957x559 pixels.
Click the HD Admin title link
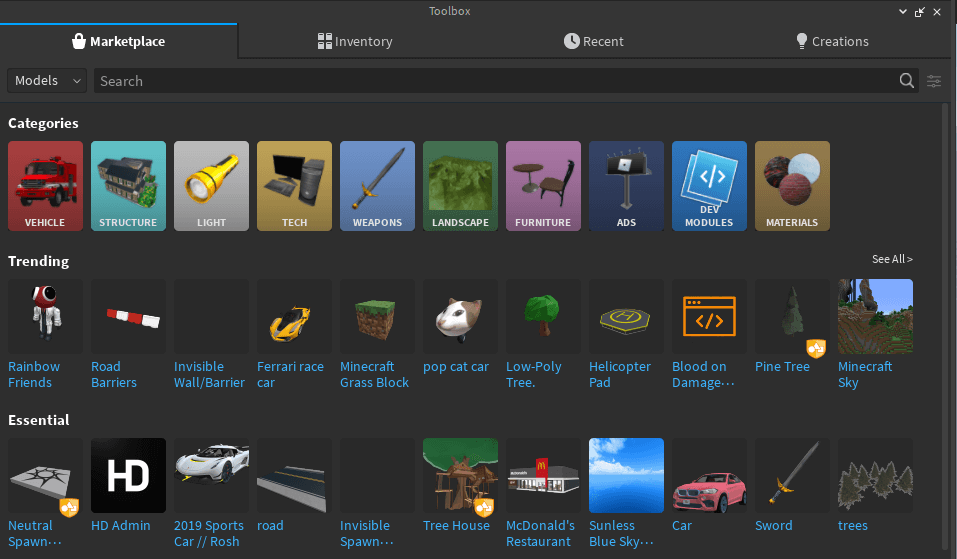click(x=121, y=526)
